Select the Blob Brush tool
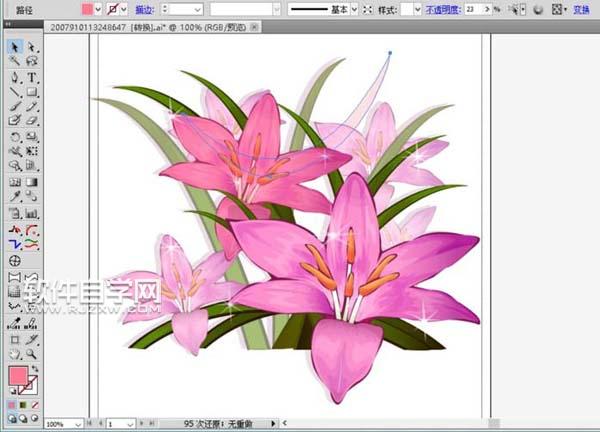This screenshot has height=432, width=600. [15, 121]
